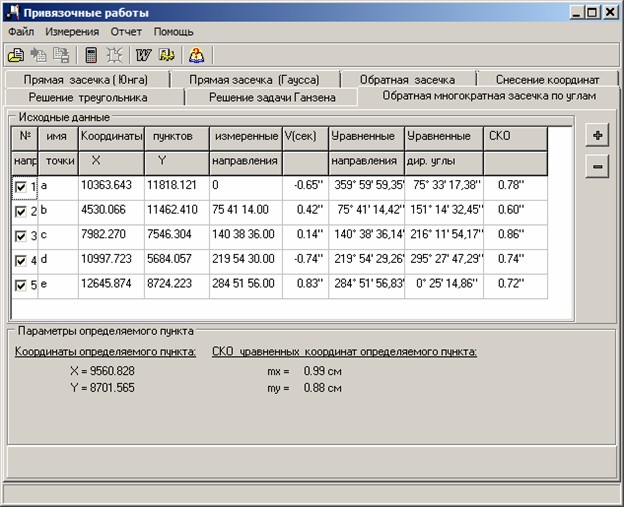Open the Измерения menu

(72, 32)
